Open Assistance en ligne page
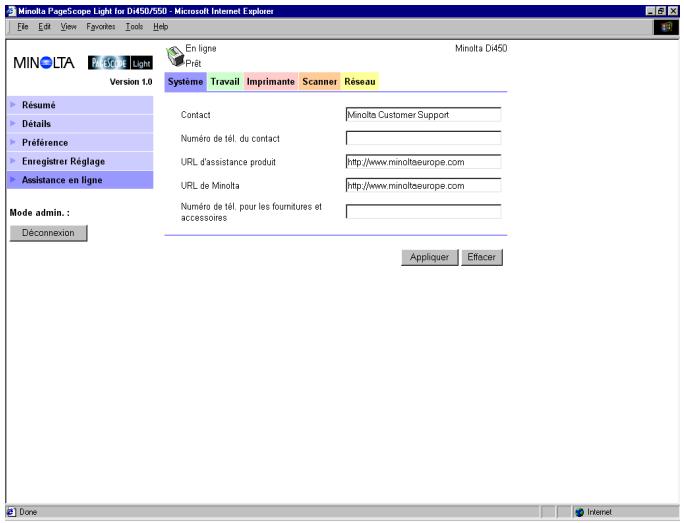Screen dimensions: 684x523 click(80, 180)
